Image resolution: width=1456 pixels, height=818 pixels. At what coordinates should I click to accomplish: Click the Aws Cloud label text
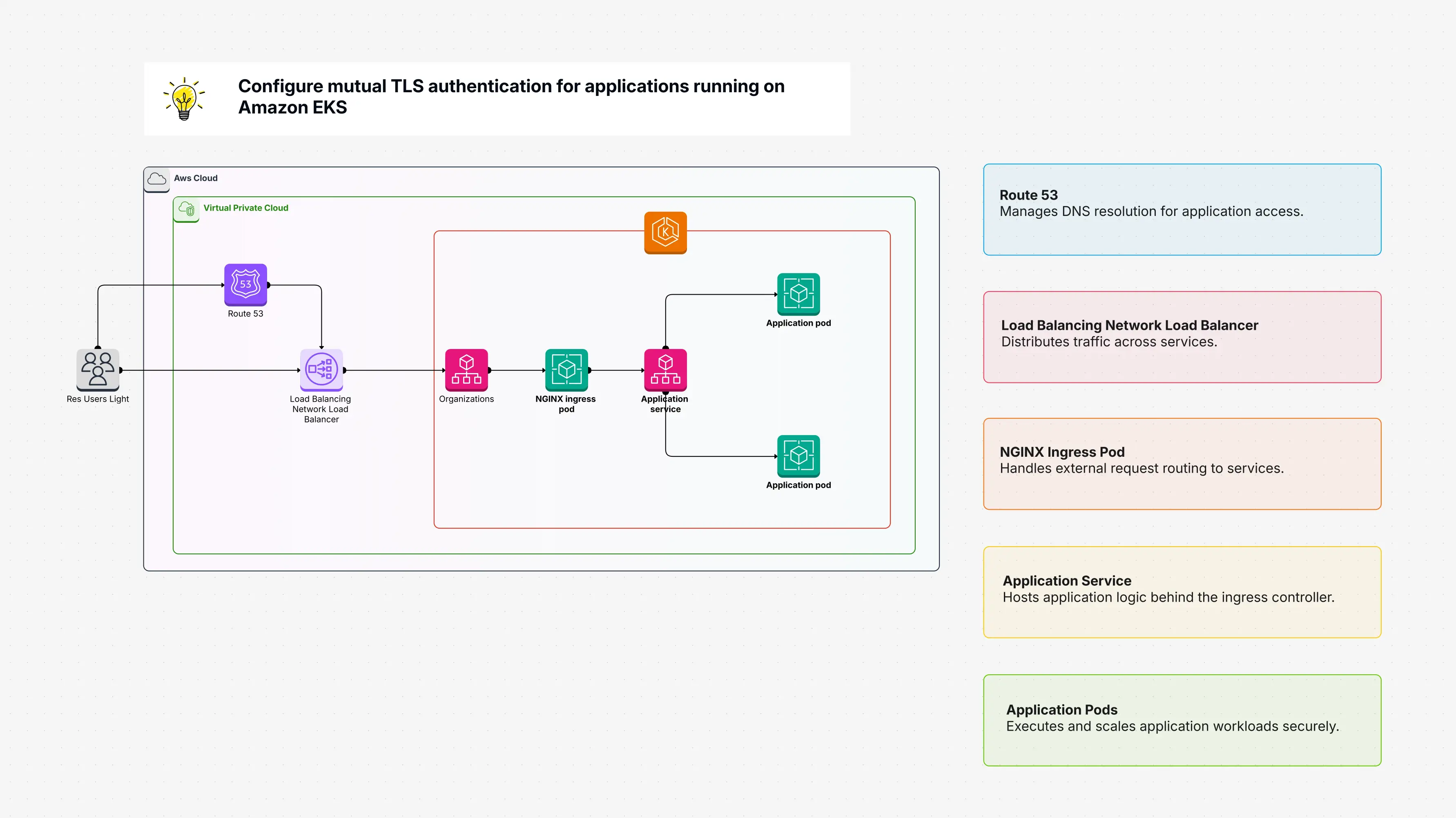(x=196, y=178)
